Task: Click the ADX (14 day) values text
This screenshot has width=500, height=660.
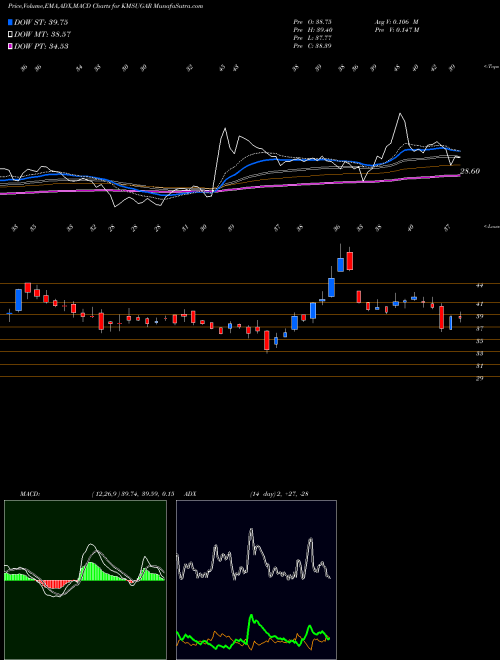Action: tap(279, 494)
